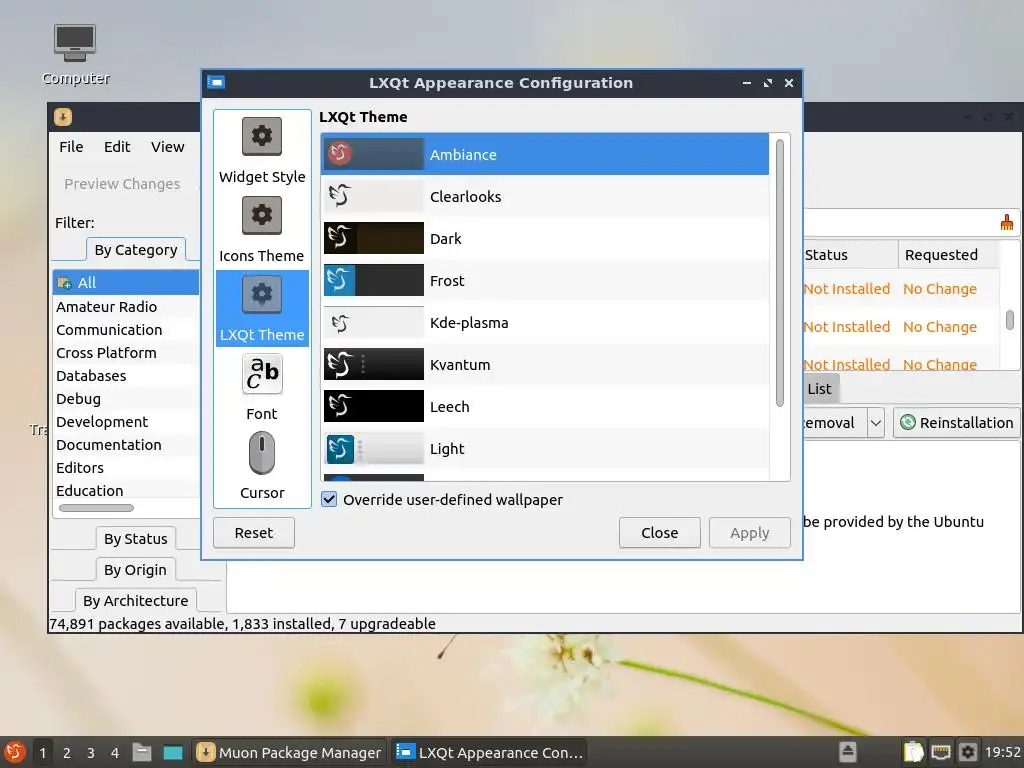Open the clipboard tray icon
Image resolution: width=1024 pixels, height=768 pixels.
tap(914, 752)
